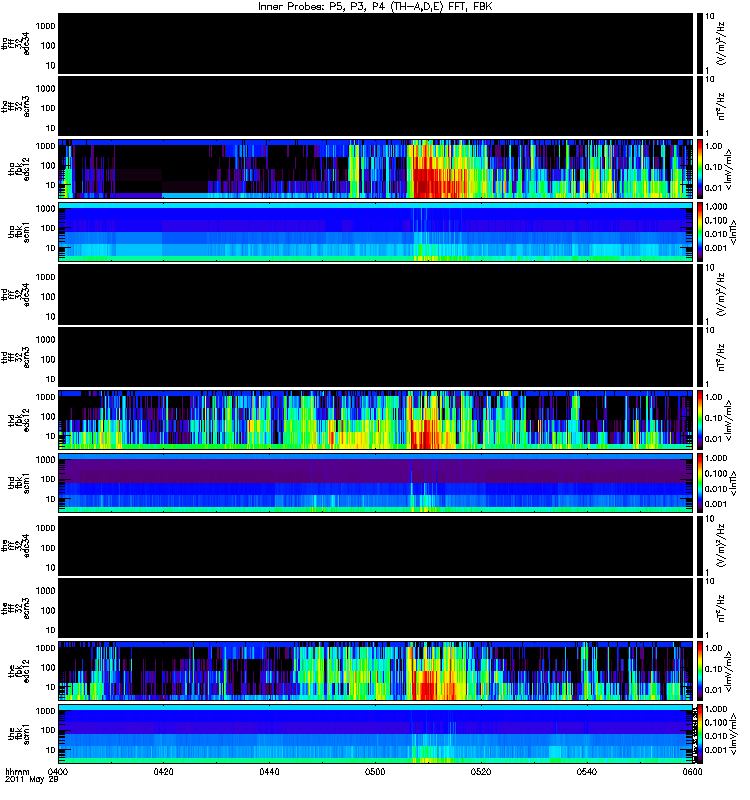The width and height of the screenshot is (750, 800).
Task: Click the color bar of tha fbk scm1 panel
Action: 699,231
